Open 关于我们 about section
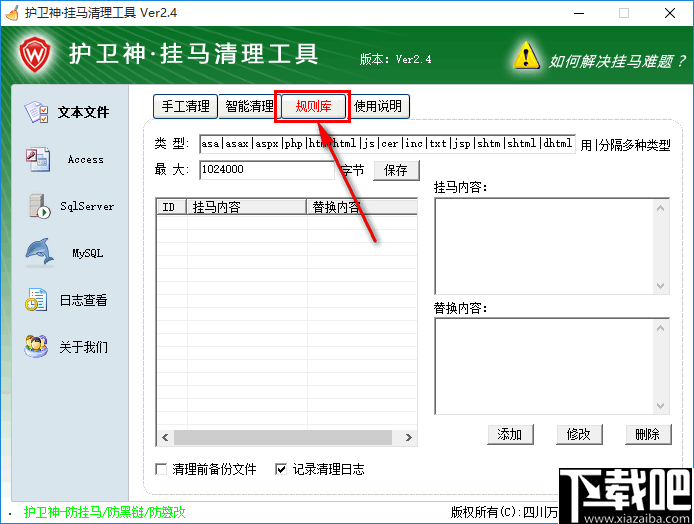Image resolution: width=694 pixels, height=524 pixels. 84,347
